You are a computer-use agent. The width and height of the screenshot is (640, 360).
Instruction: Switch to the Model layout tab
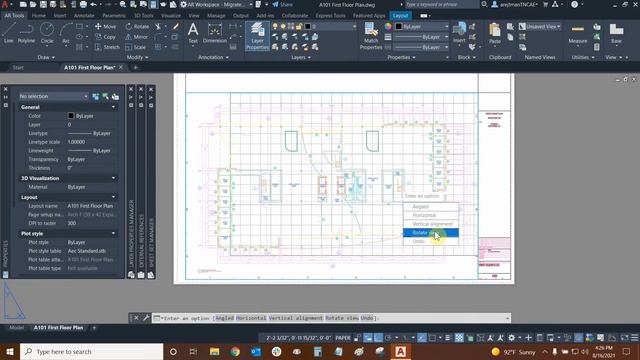pos(16,327)
